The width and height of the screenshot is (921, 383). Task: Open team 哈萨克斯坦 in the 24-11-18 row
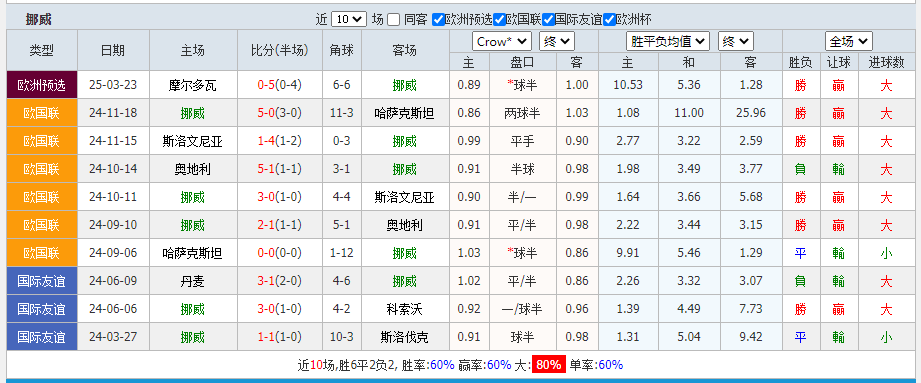[405, 113]
